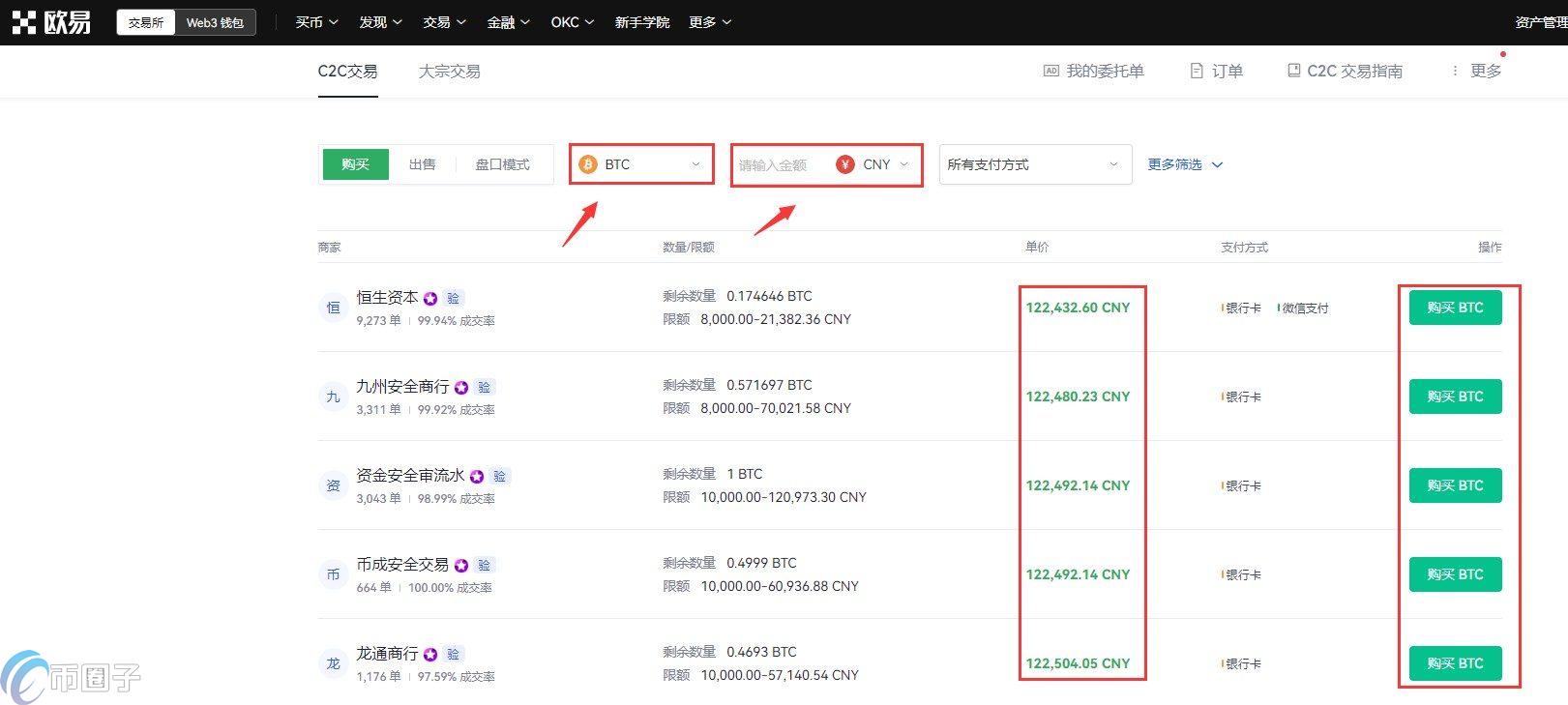Open 我的委托单 page
This screenshot has height=705, width=1568.
(1093, 71)
